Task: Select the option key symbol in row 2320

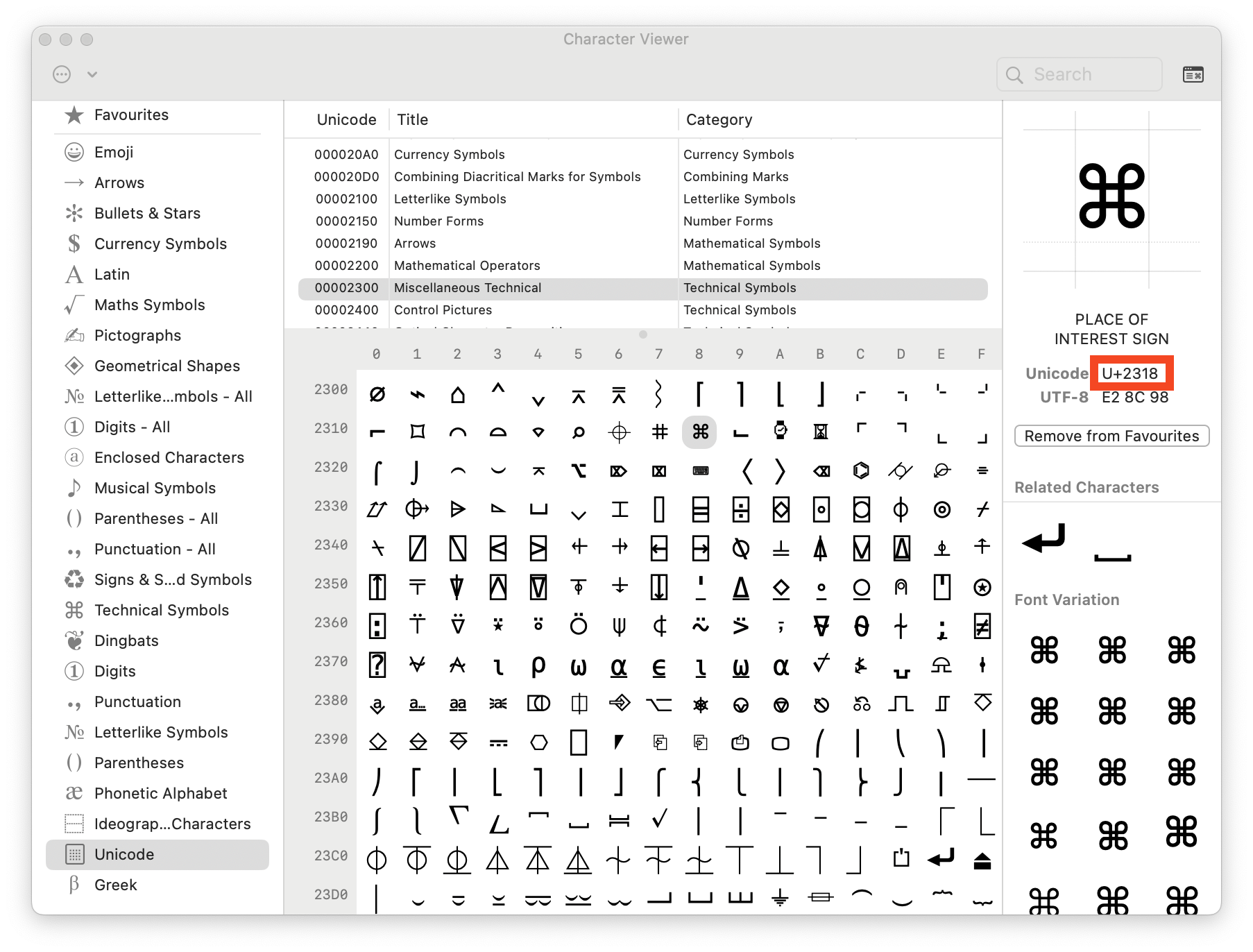Action: (x=579, y=470)
